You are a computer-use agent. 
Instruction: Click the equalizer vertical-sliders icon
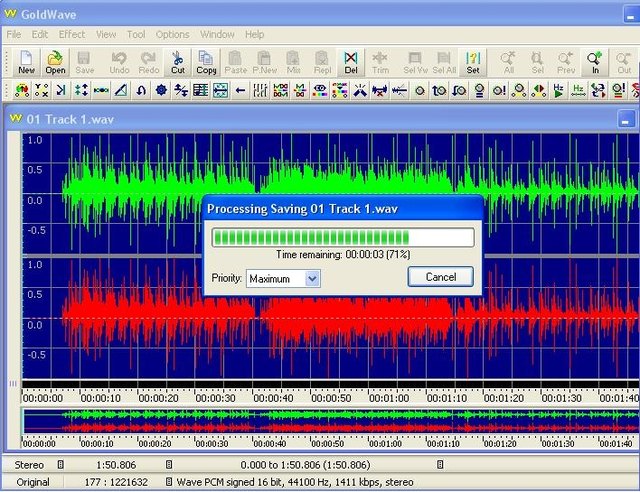click(x=260, y=90)
